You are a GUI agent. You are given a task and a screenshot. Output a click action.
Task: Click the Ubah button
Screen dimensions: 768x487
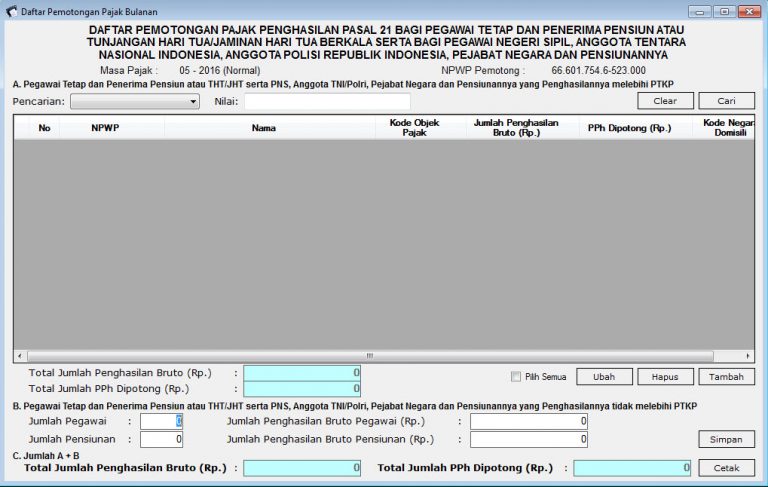click(604, 377)
